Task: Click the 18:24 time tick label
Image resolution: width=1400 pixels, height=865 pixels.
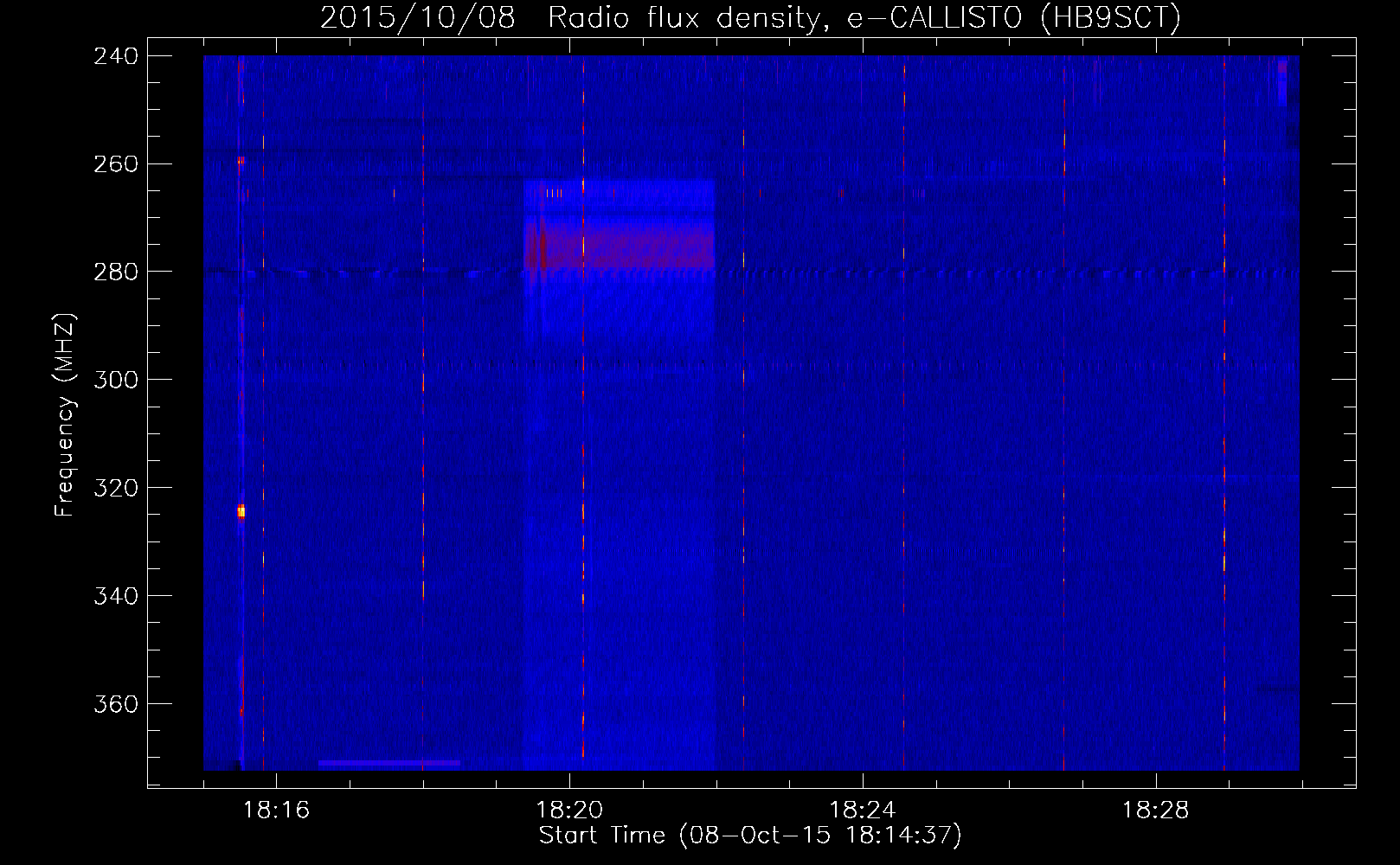Action: [863, 811]
